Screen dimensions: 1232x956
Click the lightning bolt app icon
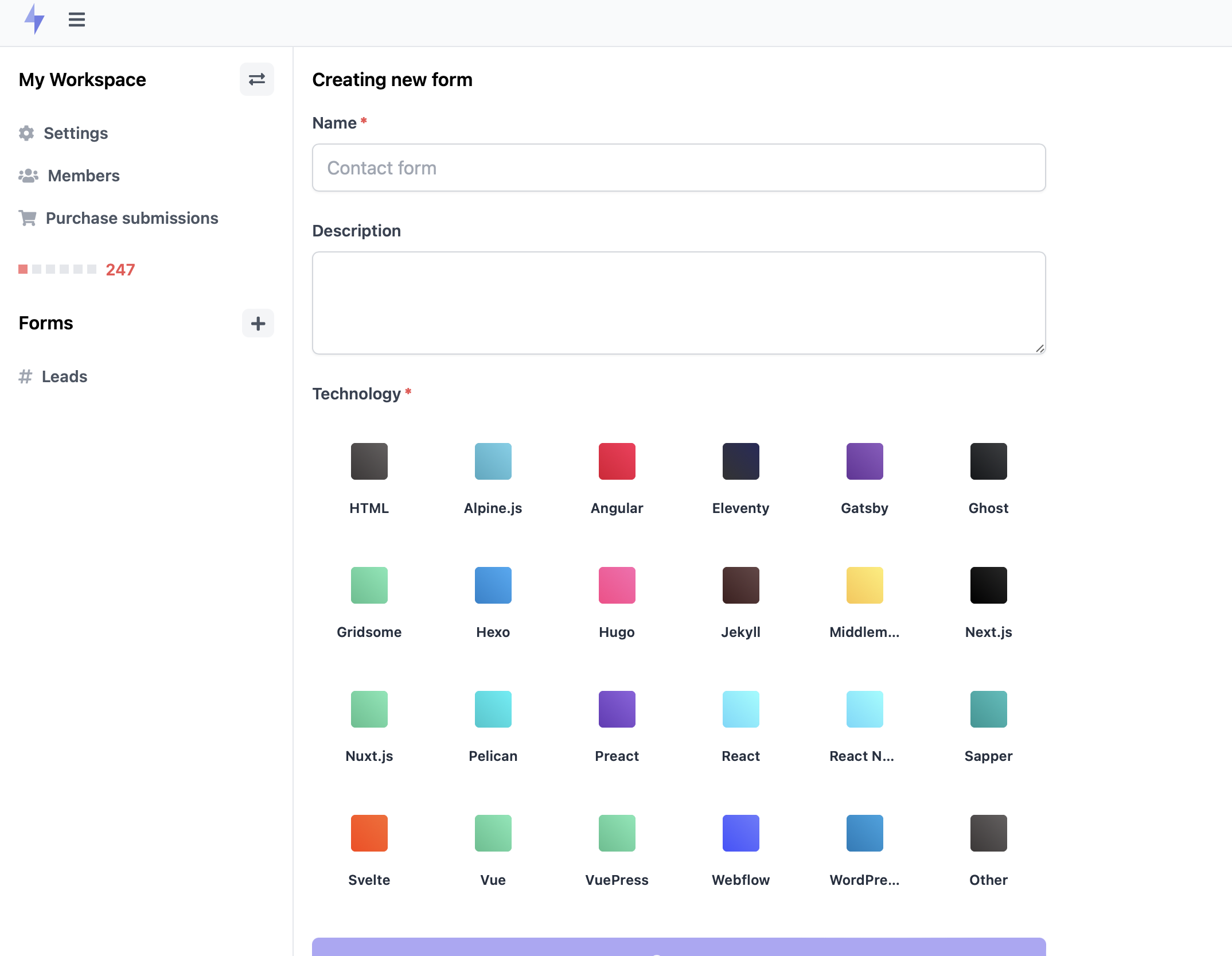34,19
